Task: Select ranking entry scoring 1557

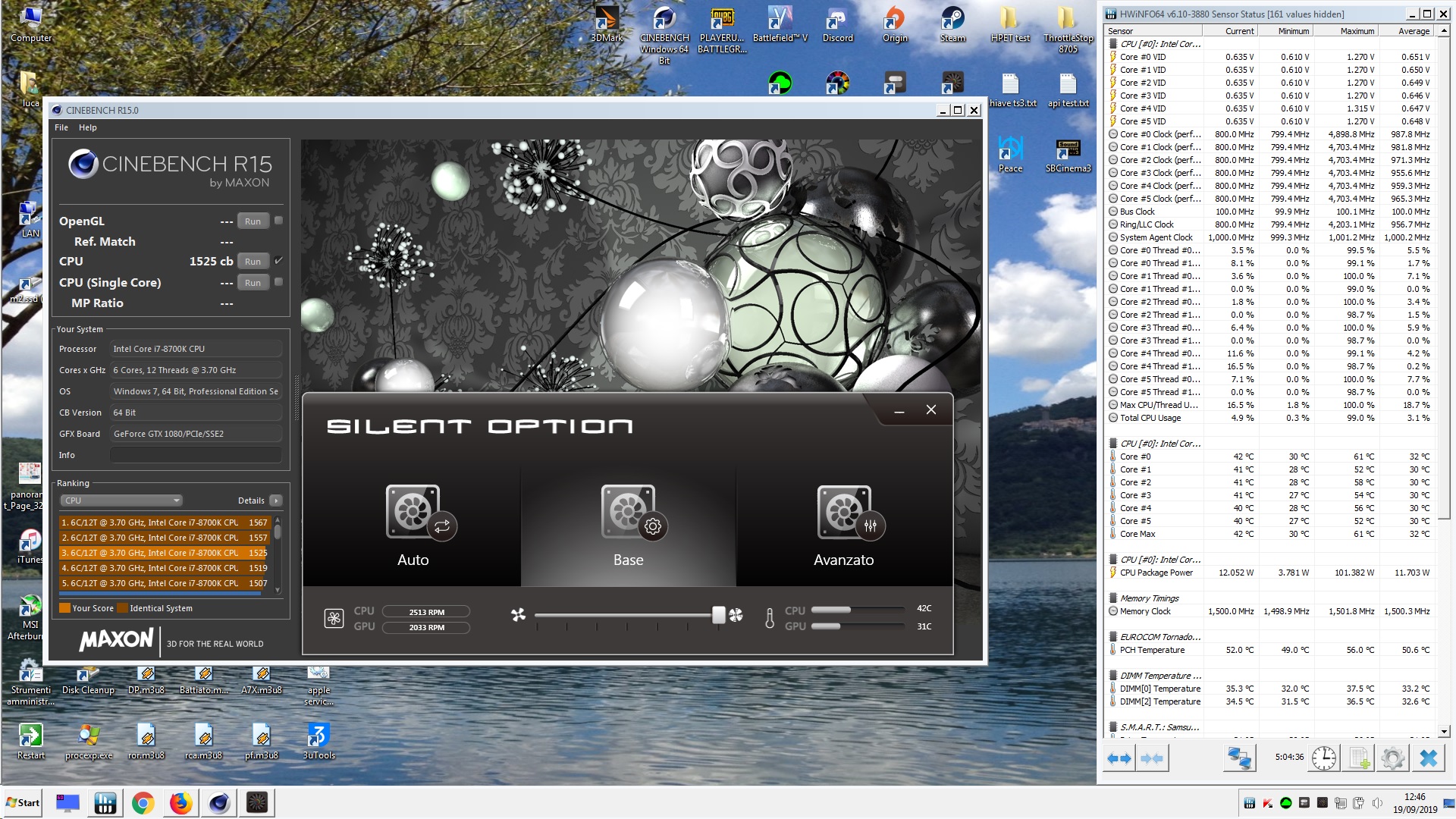Action: 164,538
